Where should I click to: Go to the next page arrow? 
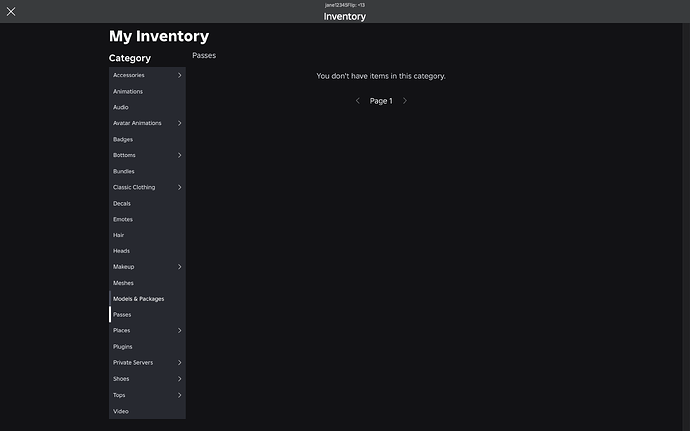click(x=405, y=101)
